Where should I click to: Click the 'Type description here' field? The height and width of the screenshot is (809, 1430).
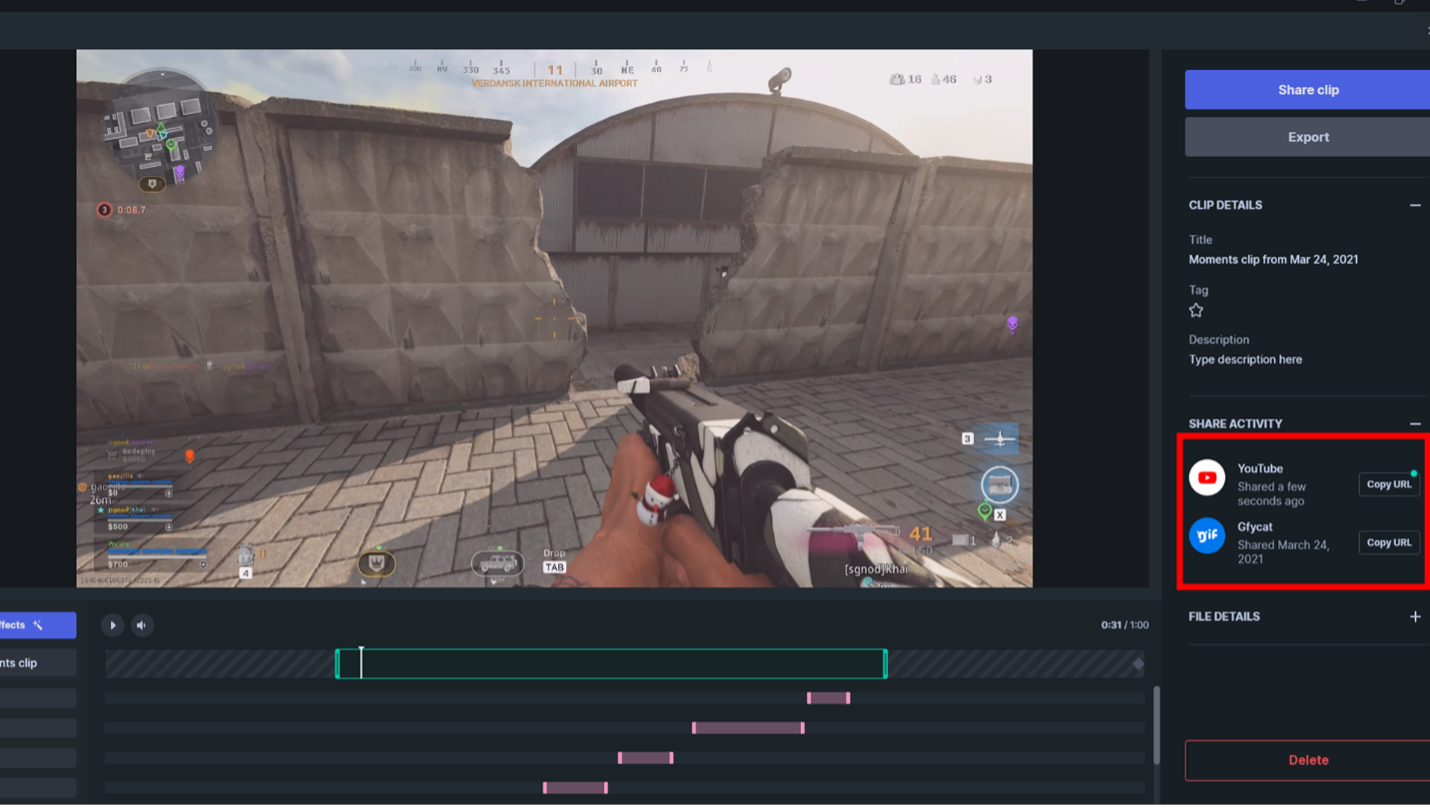(1245, 359)
